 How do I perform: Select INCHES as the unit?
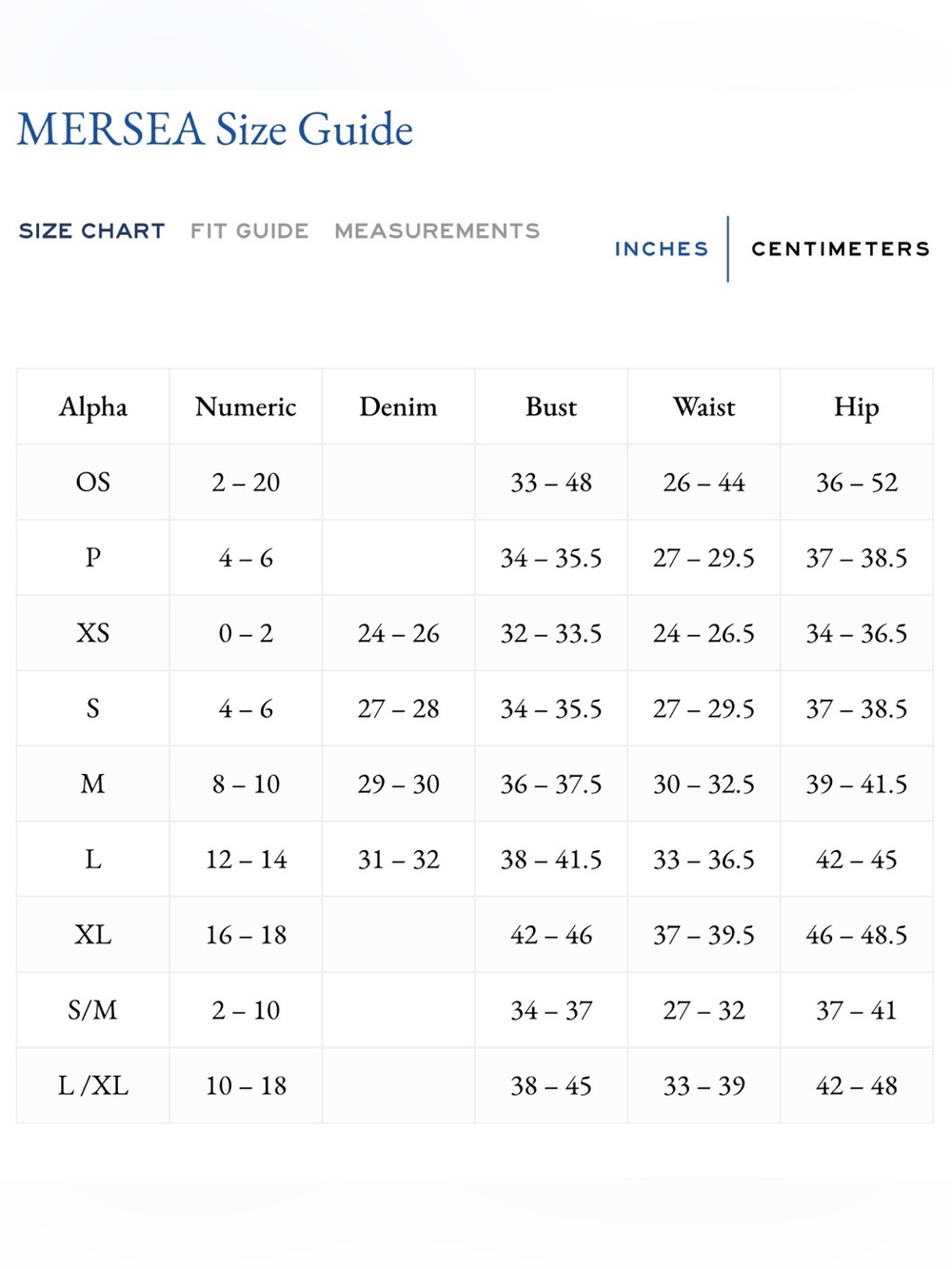[x=662, y=249]
